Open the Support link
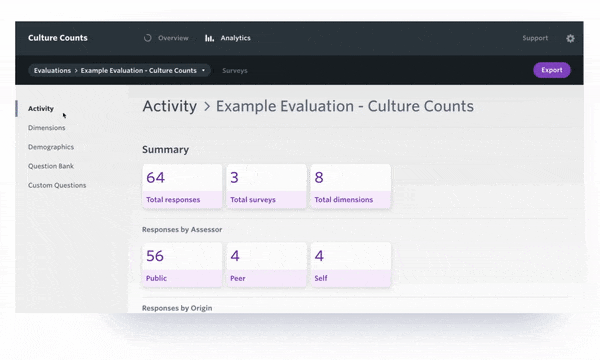The height and width of the screenshot is (360, 600). tap(535, 38)
